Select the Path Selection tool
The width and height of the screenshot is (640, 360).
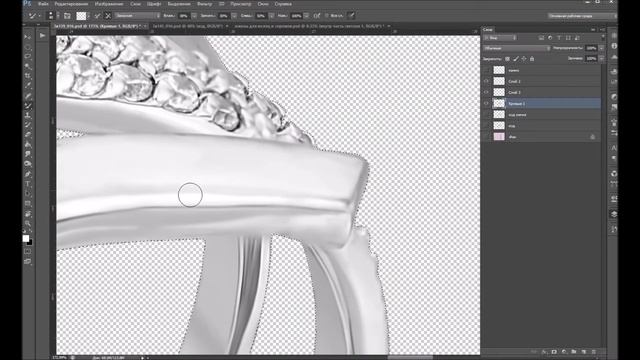28,193
